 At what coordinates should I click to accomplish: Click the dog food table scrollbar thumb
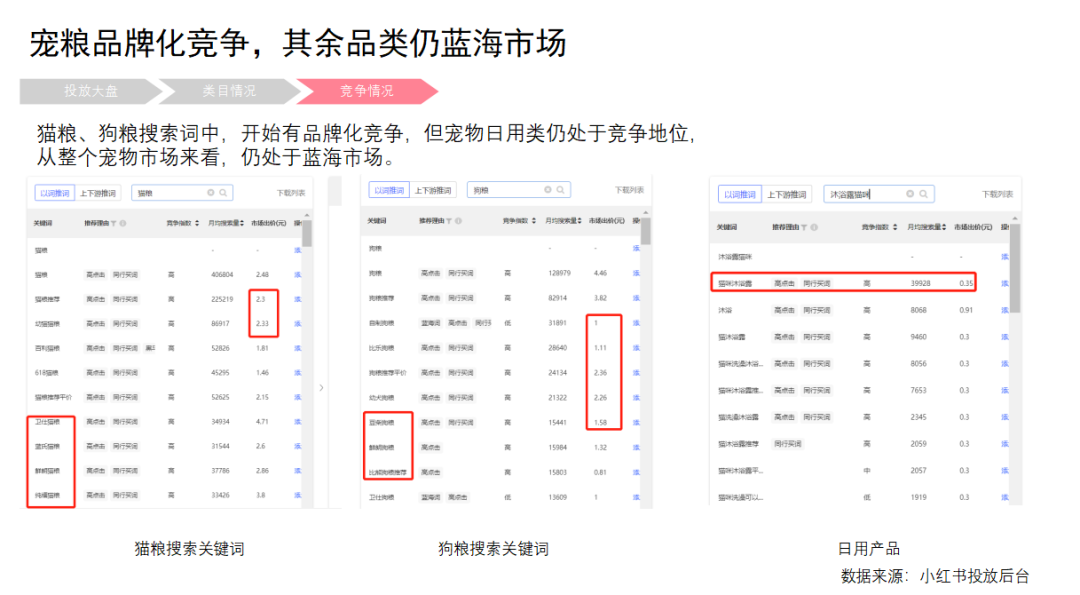click(645, 231)
